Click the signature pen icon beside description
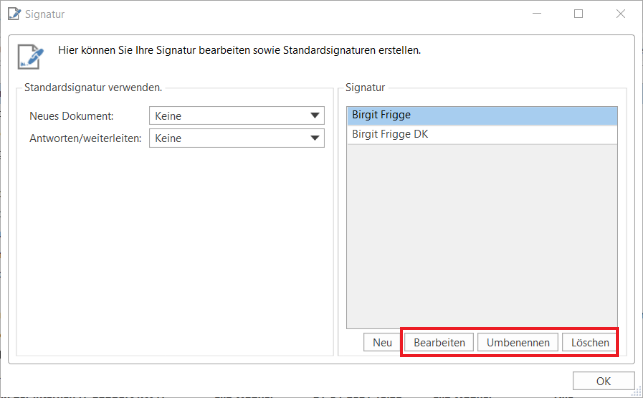This screenshot has width=643, height=398. click(30, 57)
